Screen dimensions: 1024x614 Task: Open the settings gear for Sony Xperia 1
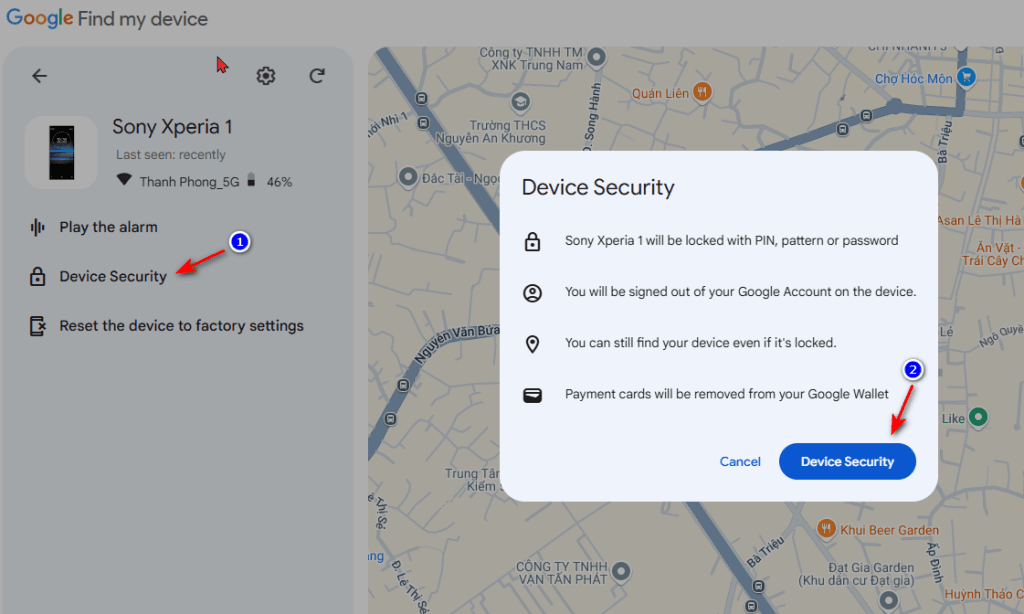click(x=265, y=75)
